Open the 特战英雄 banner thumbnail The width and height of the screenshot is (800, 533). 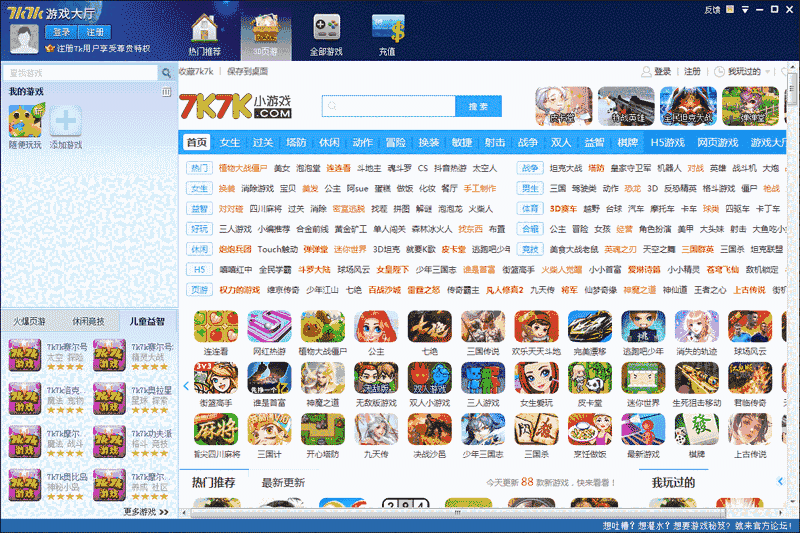[x=626, y=106]
